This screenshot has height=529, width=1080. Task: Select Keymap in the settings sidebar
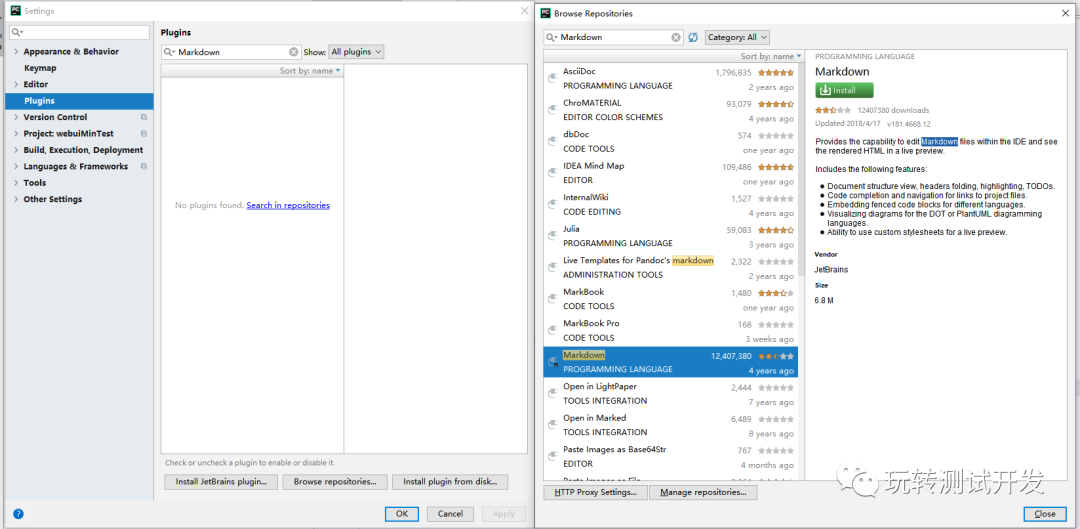coord(40,68)
